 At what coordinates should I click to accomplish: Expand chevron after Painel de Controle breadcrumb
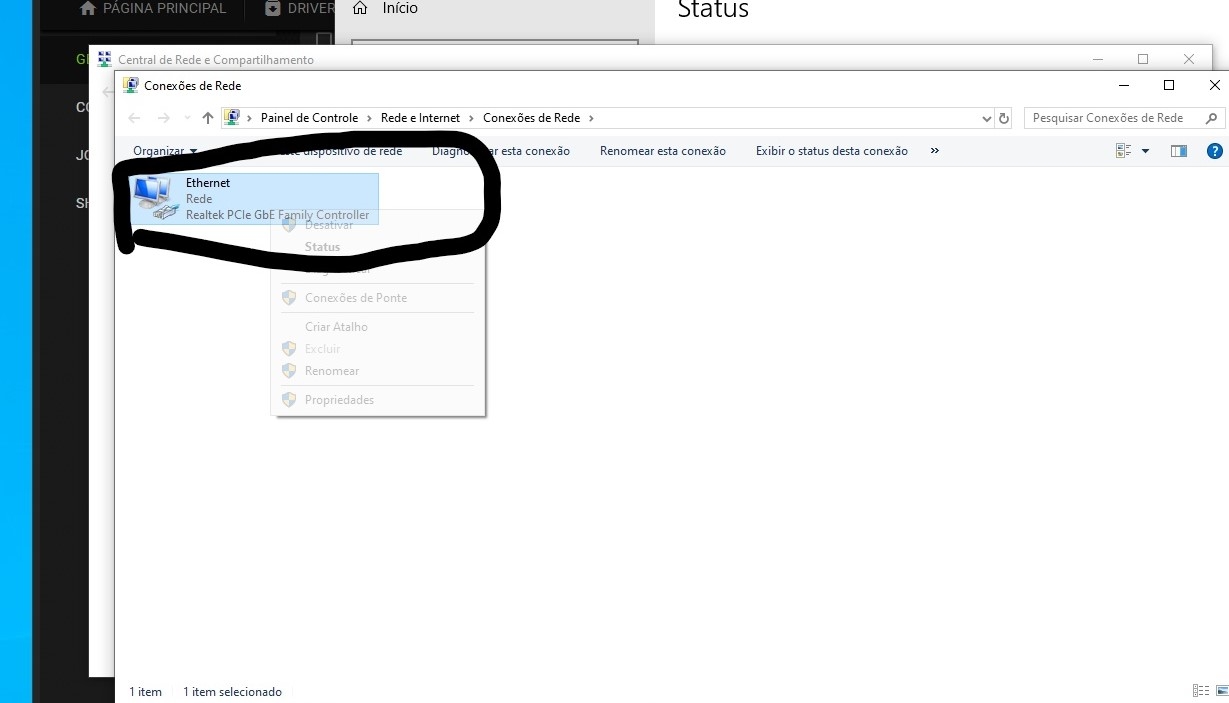[370, 118]
